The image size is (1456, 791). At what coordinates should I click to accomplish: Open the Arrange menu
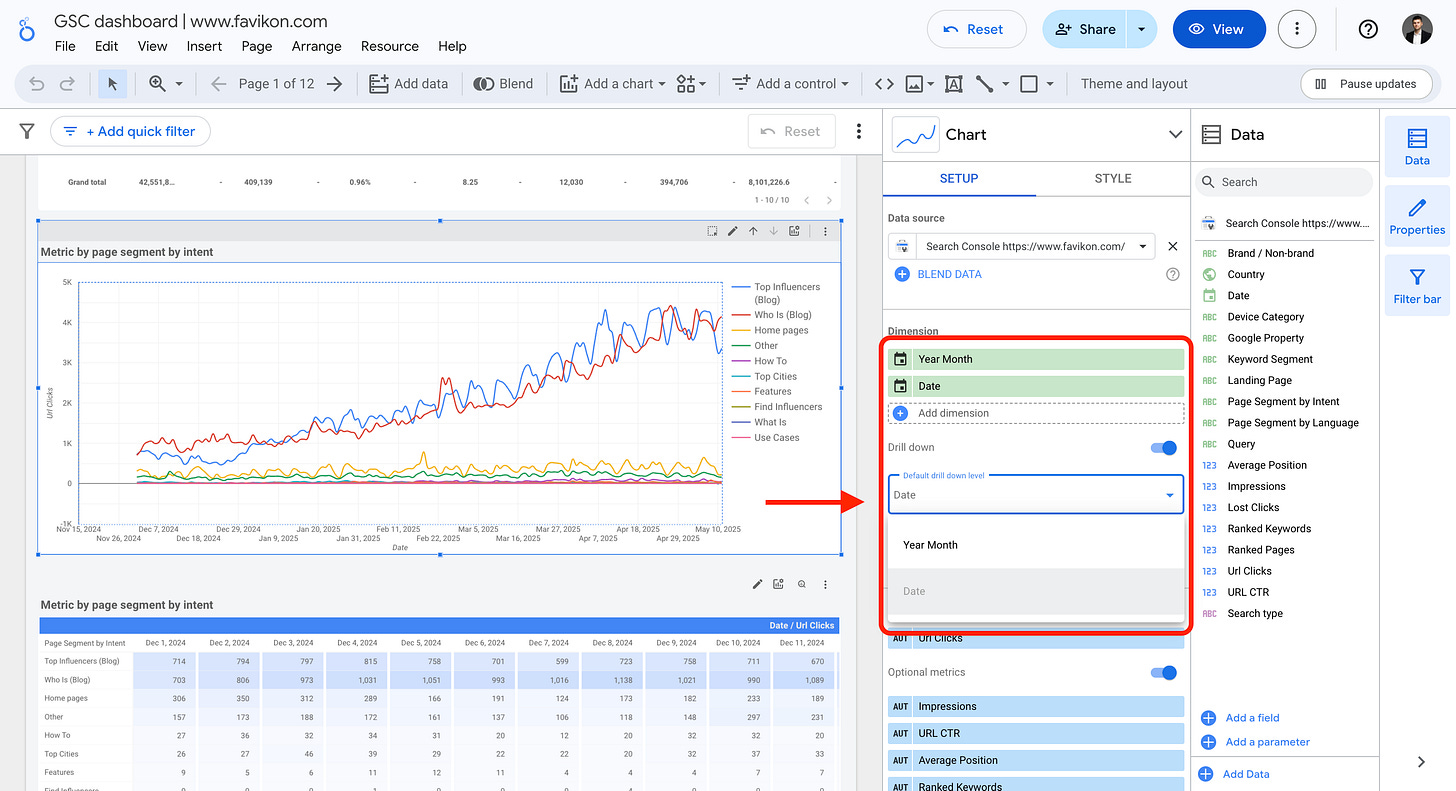(x=316, y=46)
